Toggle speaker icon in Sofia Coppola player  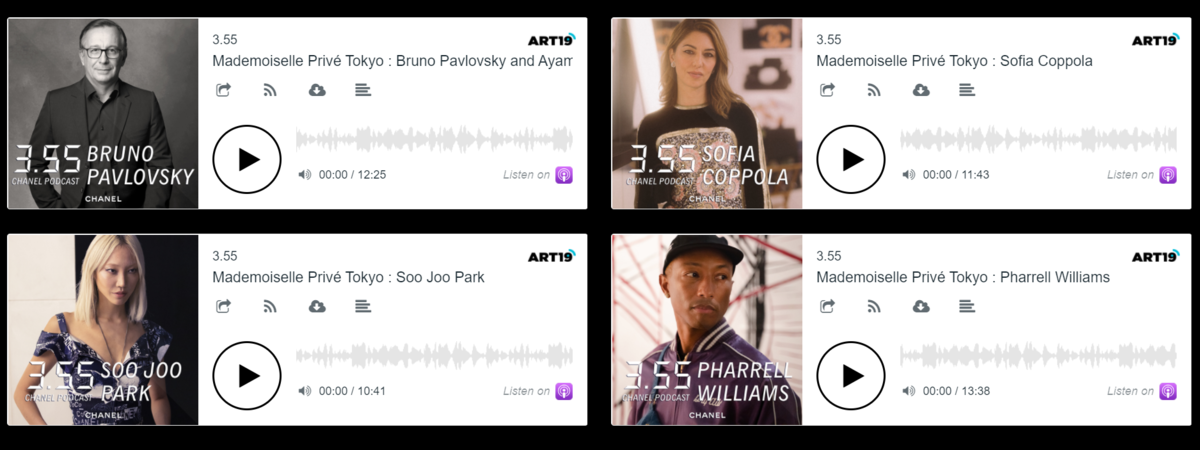909,174
